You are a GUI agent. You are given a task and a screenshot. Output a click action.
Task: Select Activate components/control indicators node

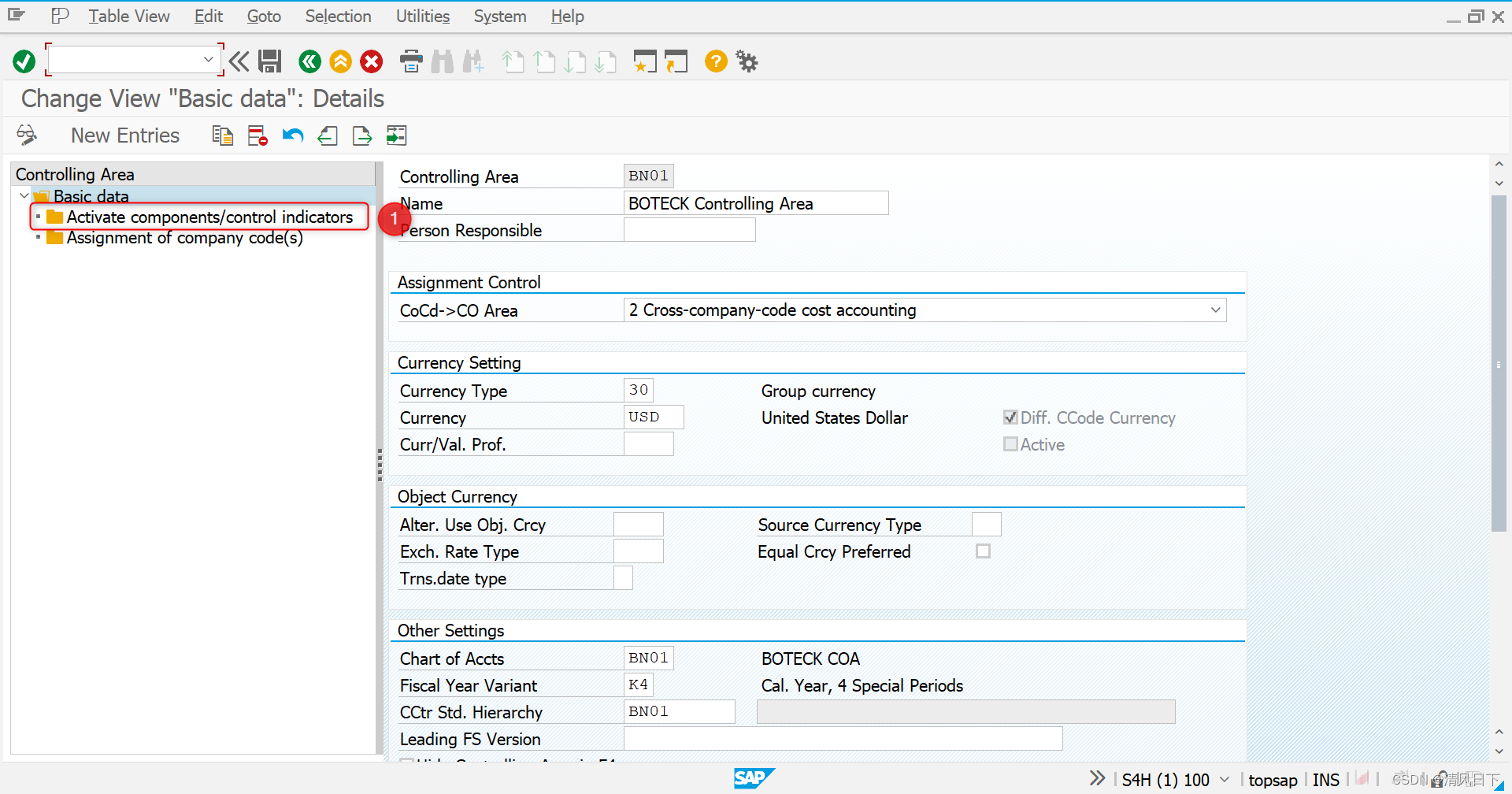click(x=209, y=217)
